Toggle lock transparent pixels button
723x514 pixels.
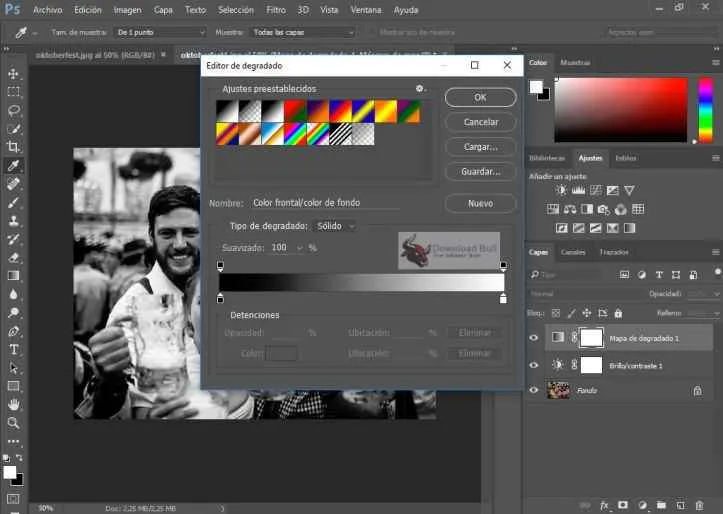[x=556, y=313]
